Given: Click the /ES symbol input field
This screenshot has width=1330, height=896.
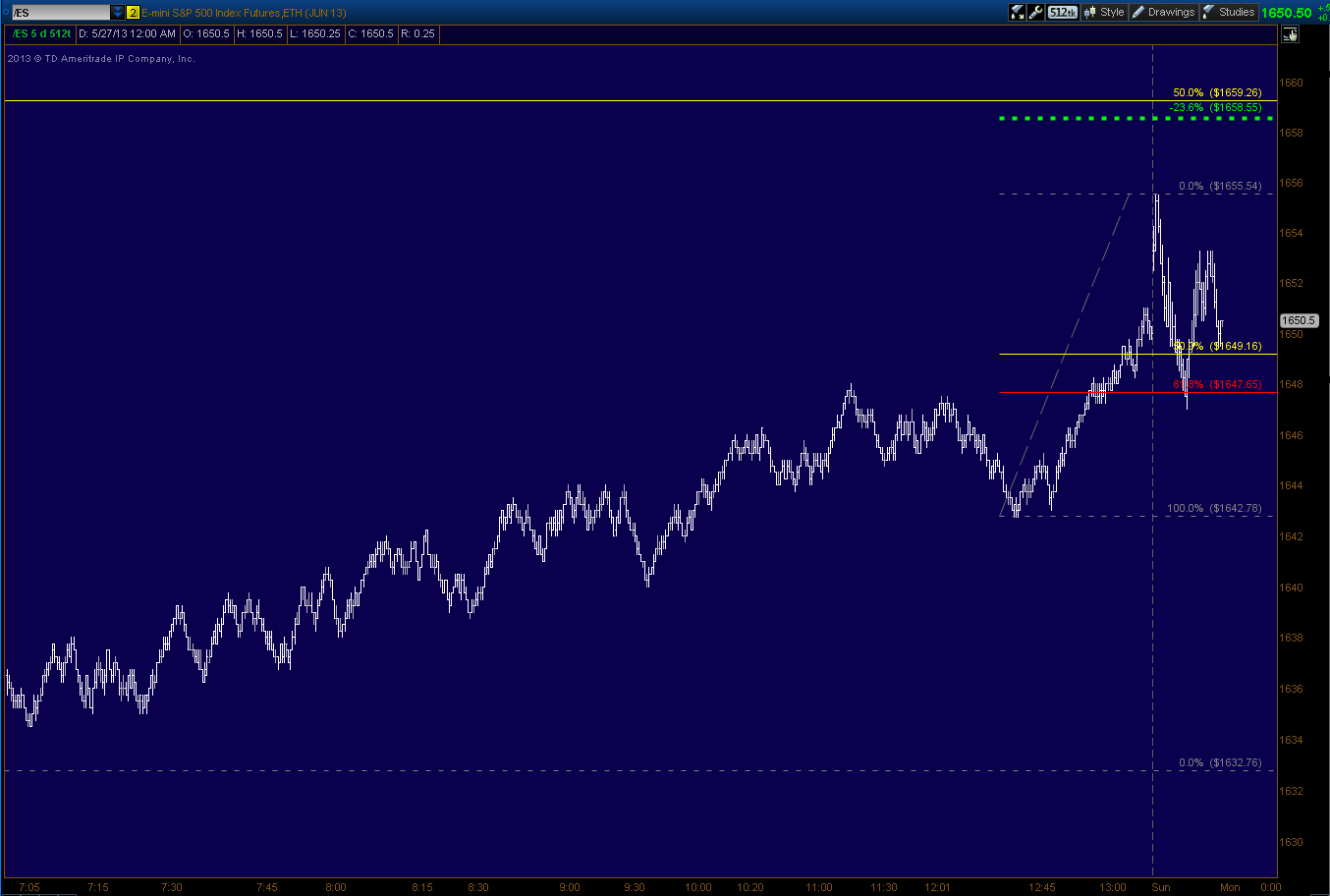Looking at the screenshot, I should 59,12.
